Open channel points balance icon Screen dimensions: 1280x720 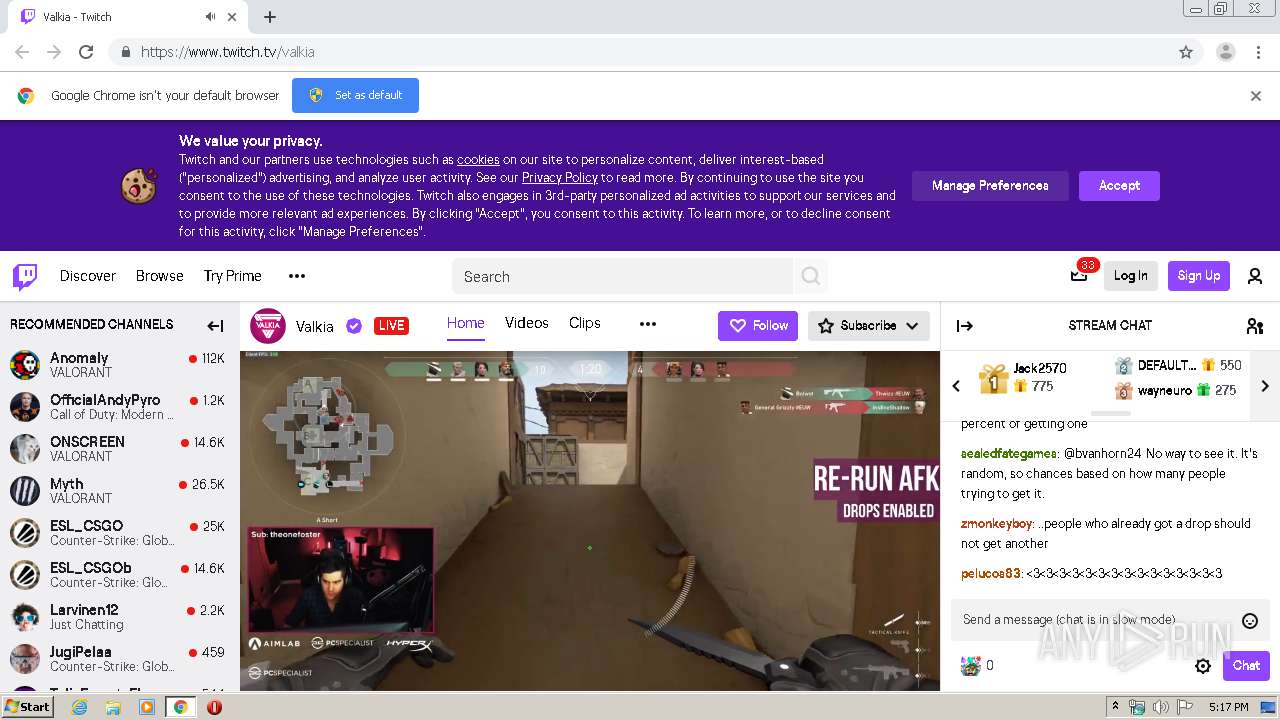(x=971, y=666)
